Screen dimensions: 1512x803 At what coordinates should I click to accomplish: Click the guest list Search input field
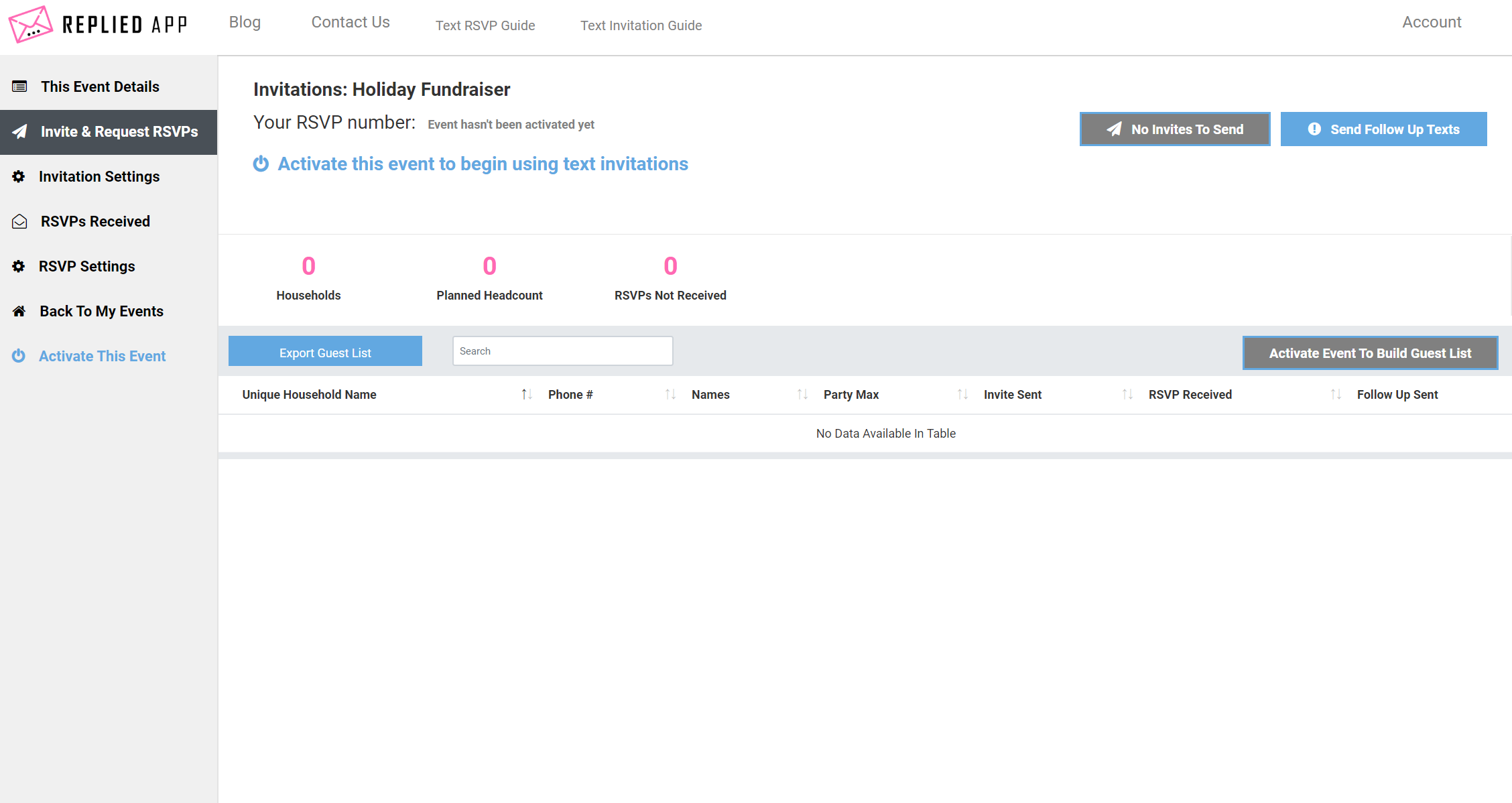(x=563, y=351)
